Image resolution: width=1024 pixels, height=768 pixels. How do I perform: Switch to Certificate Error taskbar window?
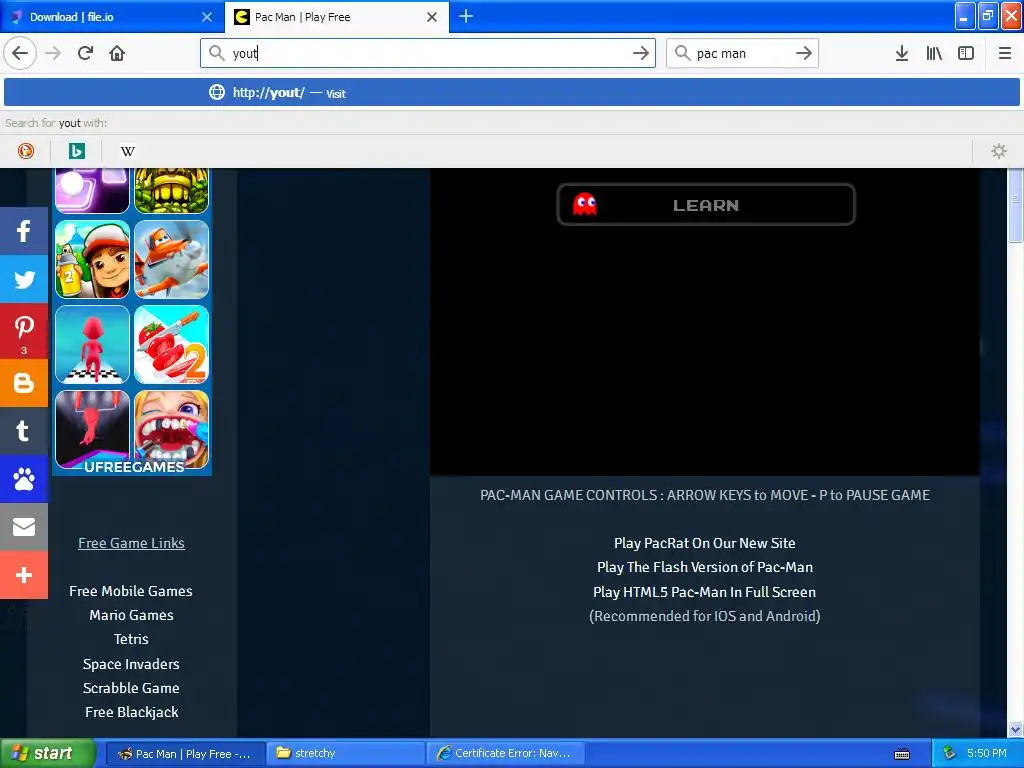coord(505,753)
